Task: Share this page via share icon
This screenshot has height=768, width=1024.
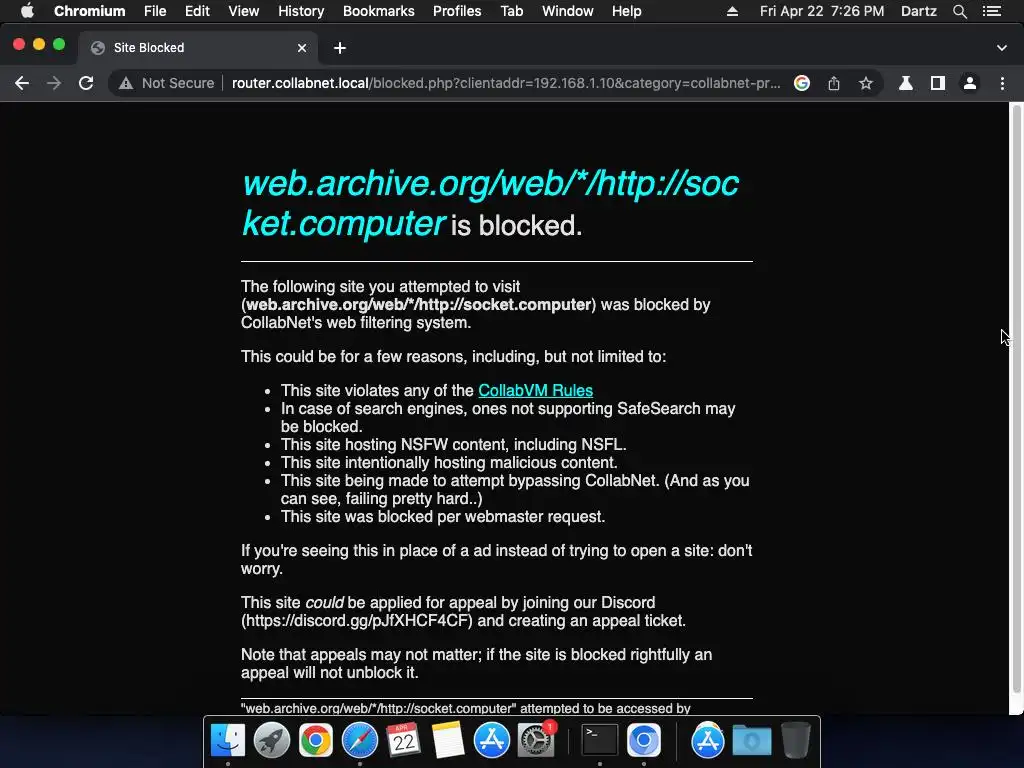Action: [834, 83]
